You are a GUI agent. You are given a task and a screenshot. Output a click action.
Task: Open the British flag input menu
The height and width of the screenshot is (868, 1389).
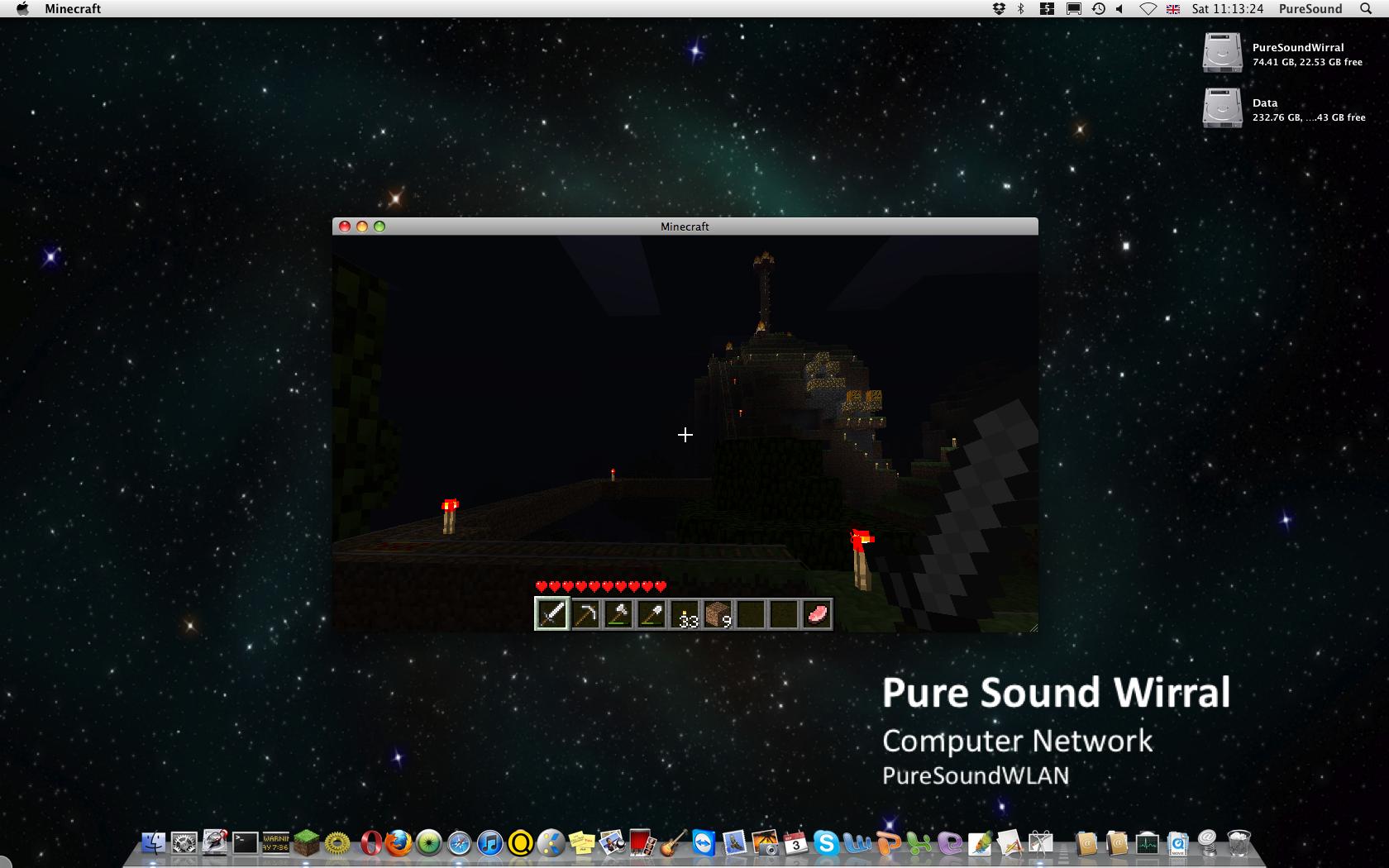point(1173,8)
